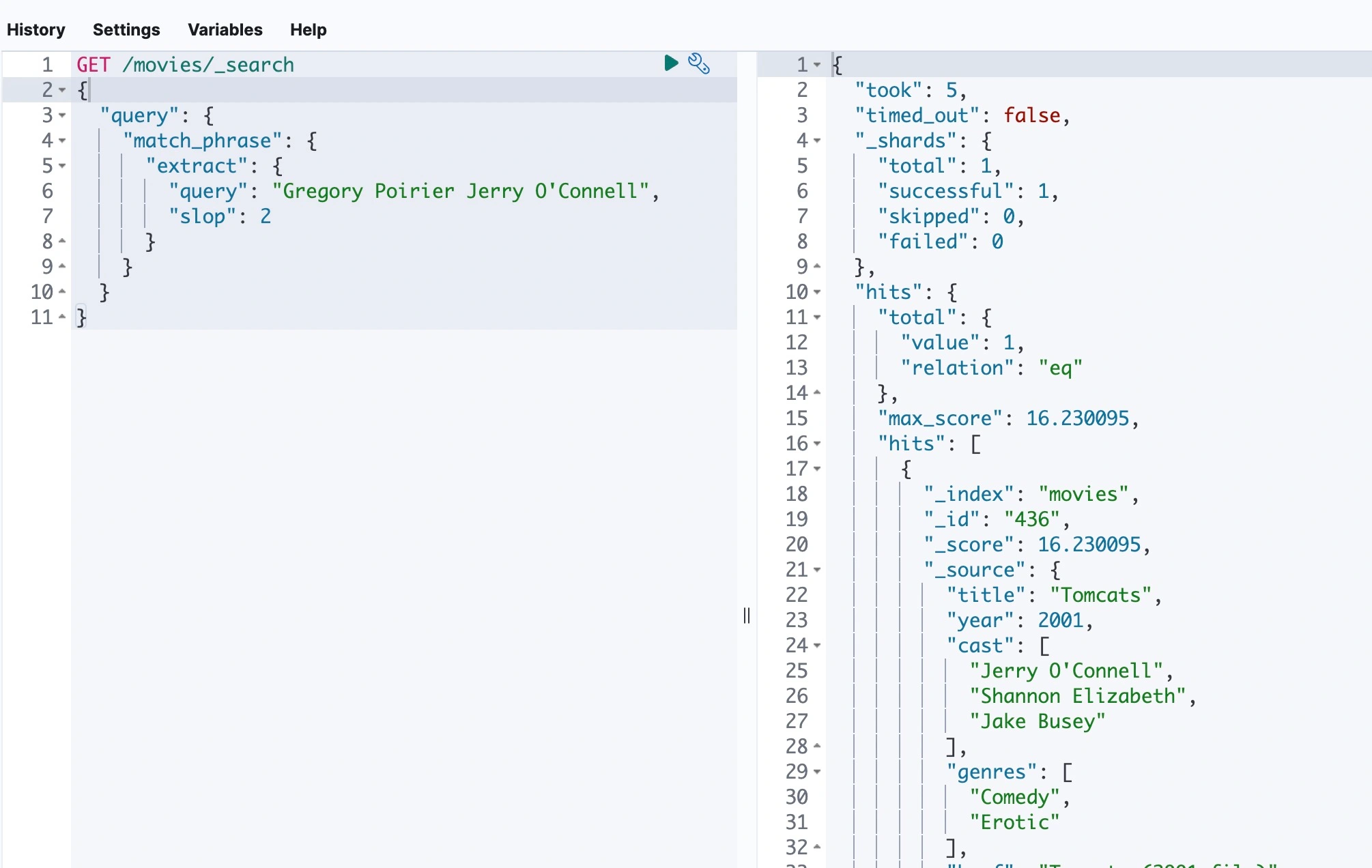Click the Variables link
Image resolution: width=1372 pixels, height=868 pixels.
pos(225,30)
